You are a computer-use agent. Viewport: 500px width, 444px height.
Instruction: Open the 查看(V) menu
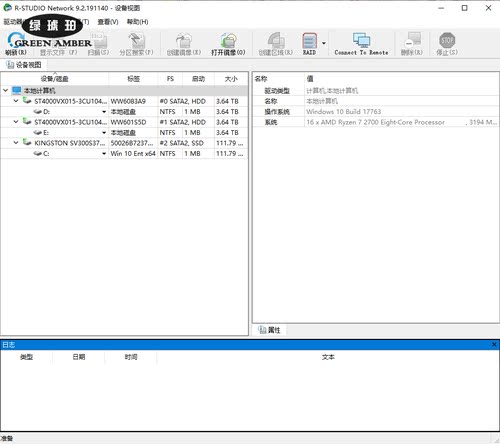pos(108,22)
